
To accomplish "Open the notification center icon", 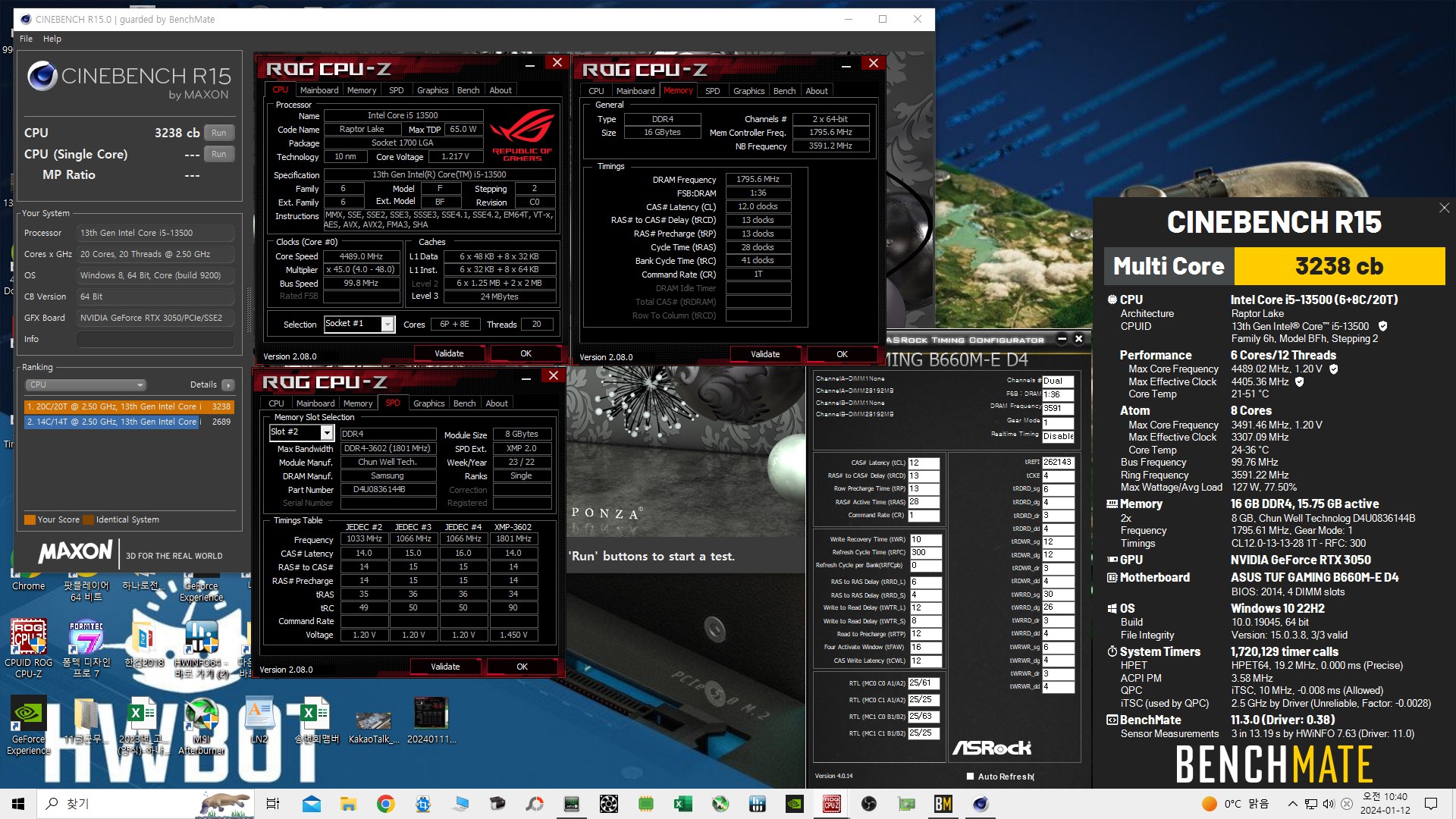I will [1431, 804].
